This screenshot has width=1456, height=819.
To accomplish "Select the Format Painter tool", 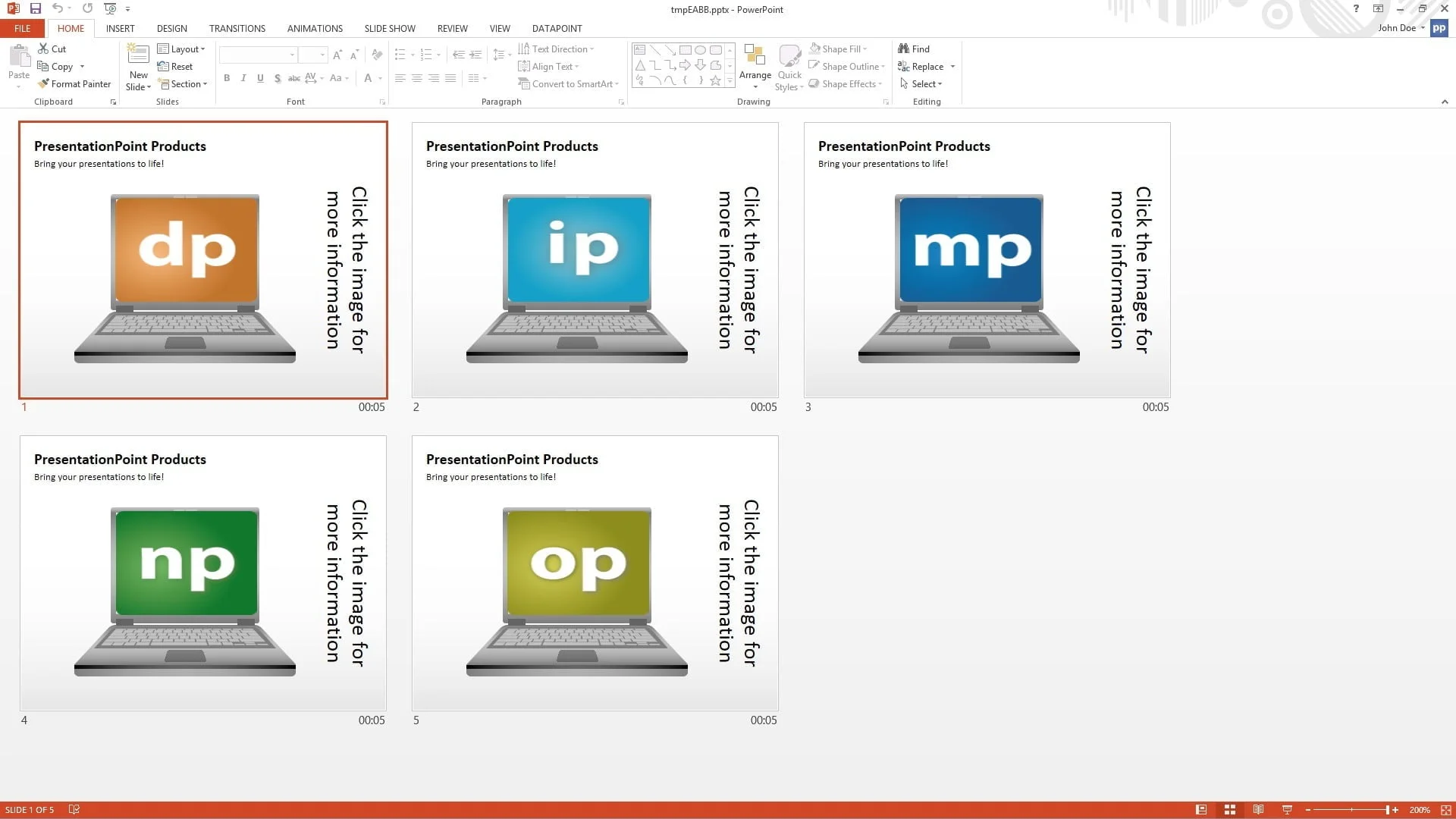I will 74,83.
